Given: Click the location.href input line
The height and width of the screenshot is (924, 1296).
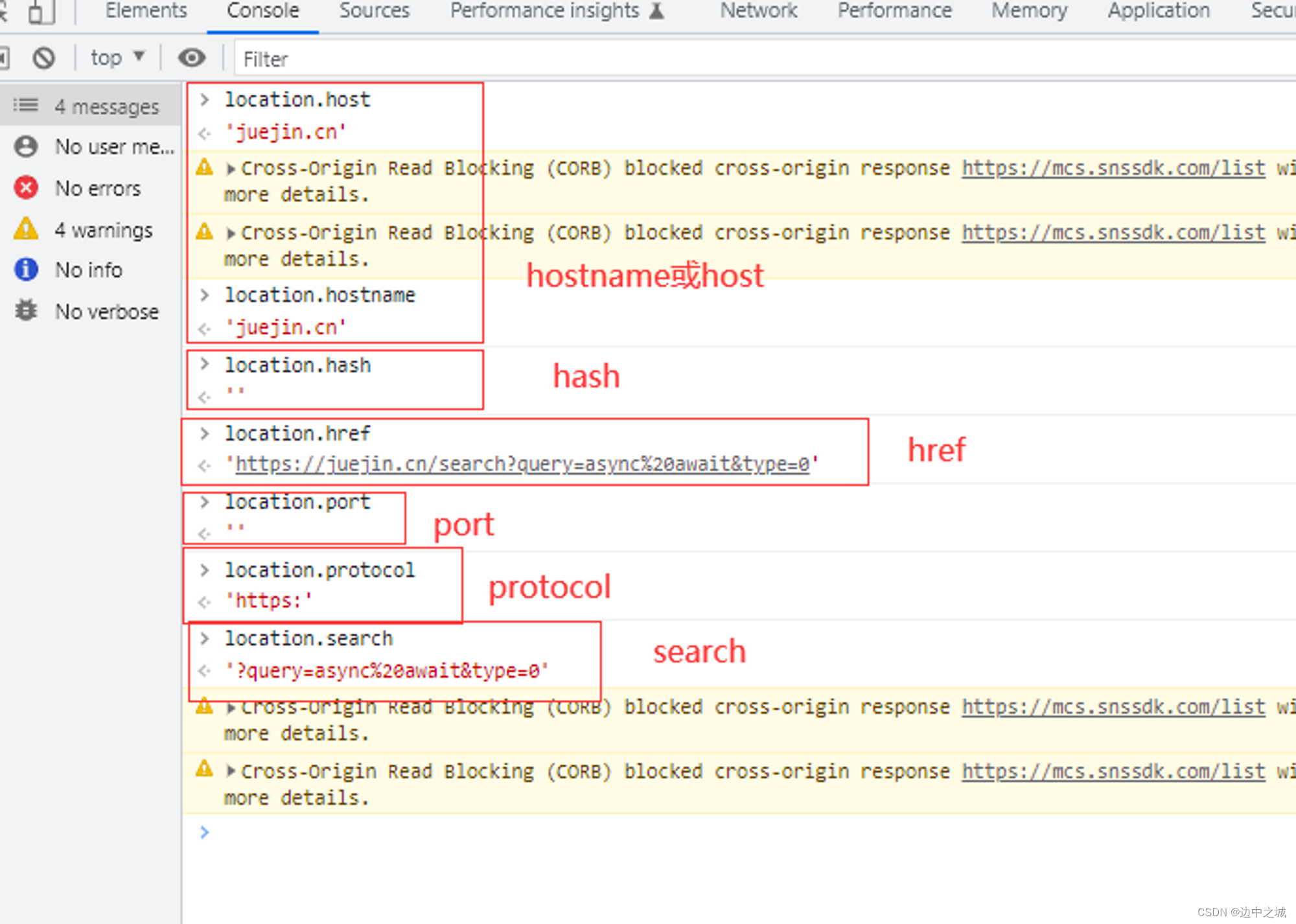Looking at the screenshot, I should tap(297, 433).
